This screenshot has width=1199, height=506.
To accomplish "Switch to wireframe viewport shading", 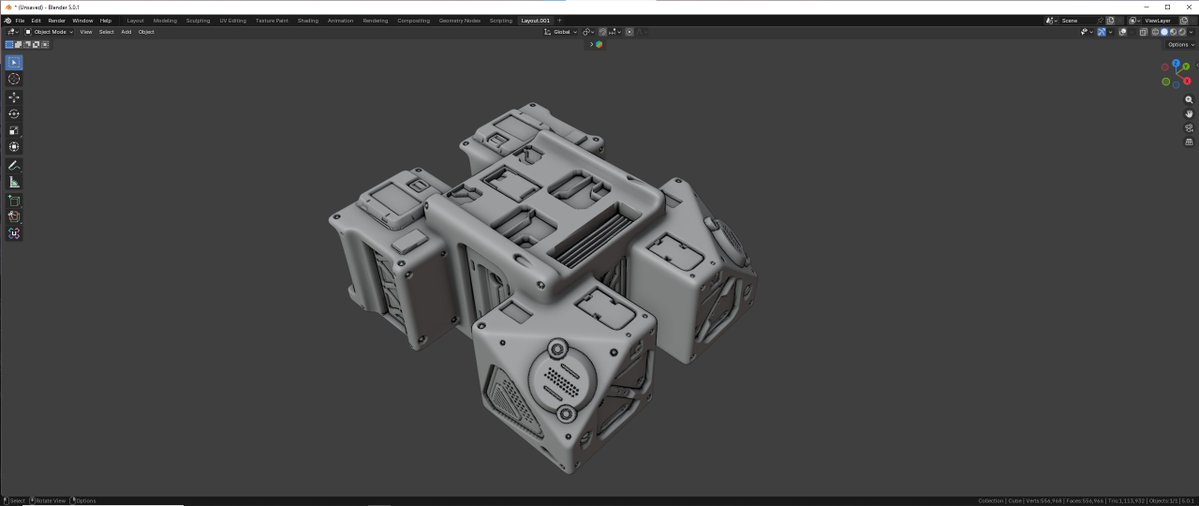I will 1155,31.
